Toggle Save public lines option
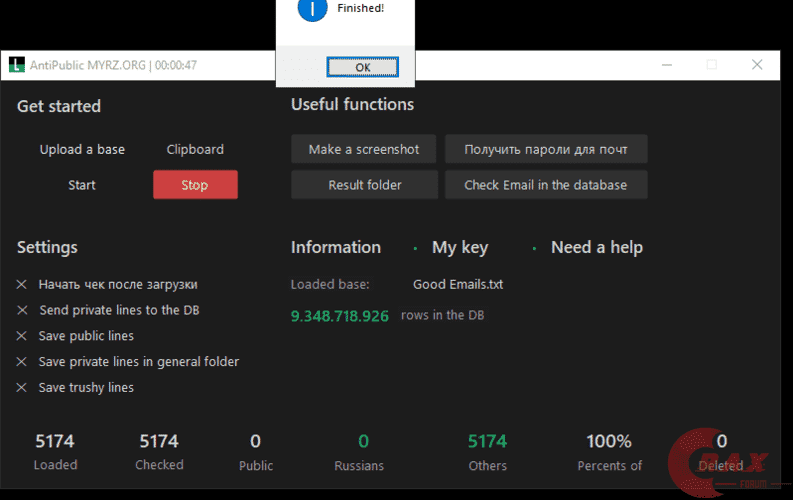This screenshot has height=500, width=793. [22, 336]
